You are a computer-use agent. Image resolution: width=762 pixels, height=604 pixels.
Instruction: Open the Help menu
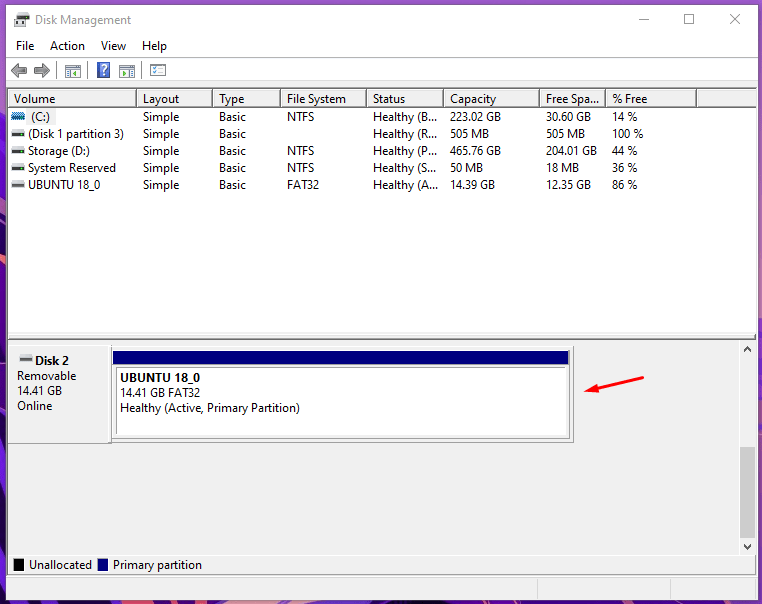[154, 46]
